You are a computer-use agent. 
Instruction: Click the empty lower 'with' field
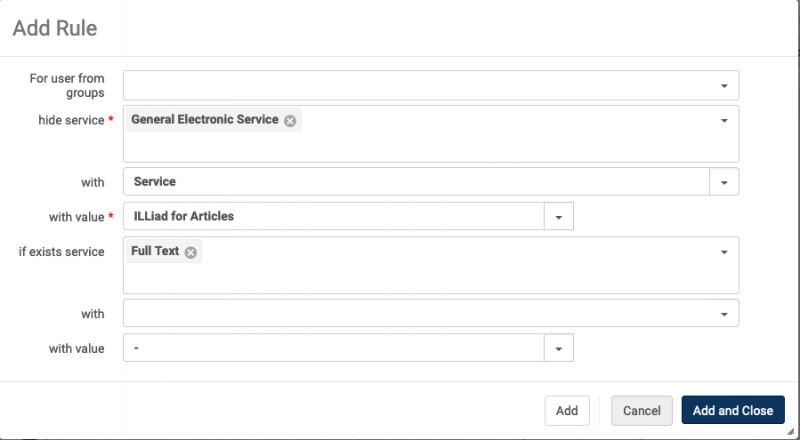point(431,313)
